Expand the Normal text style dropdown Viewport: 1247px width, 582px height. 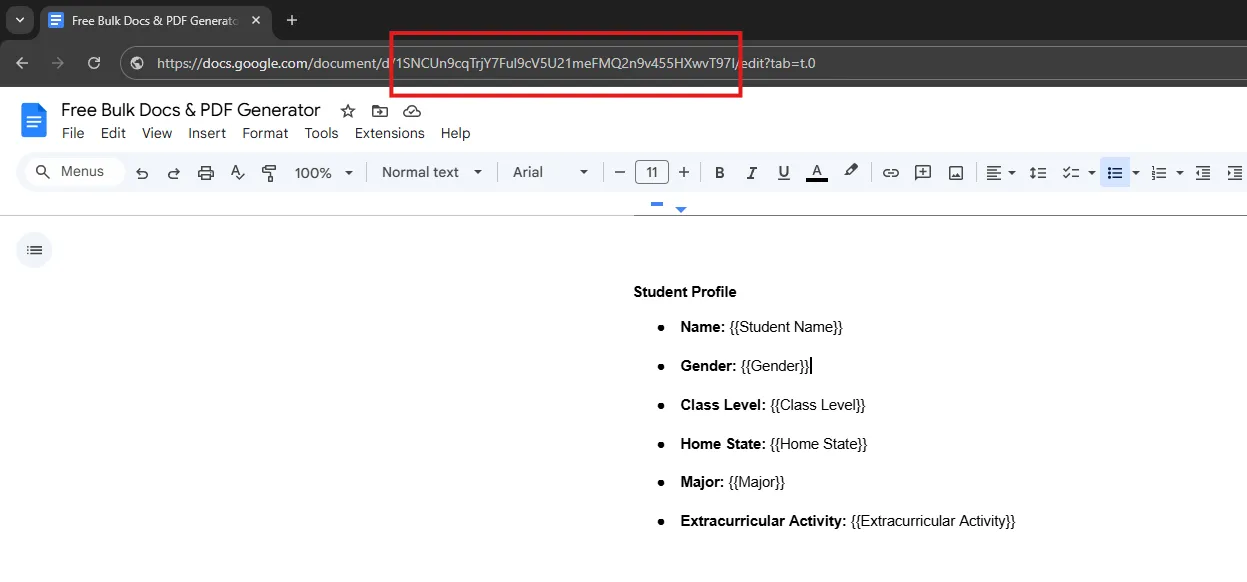pyautogui.click(x=431, y=173)
